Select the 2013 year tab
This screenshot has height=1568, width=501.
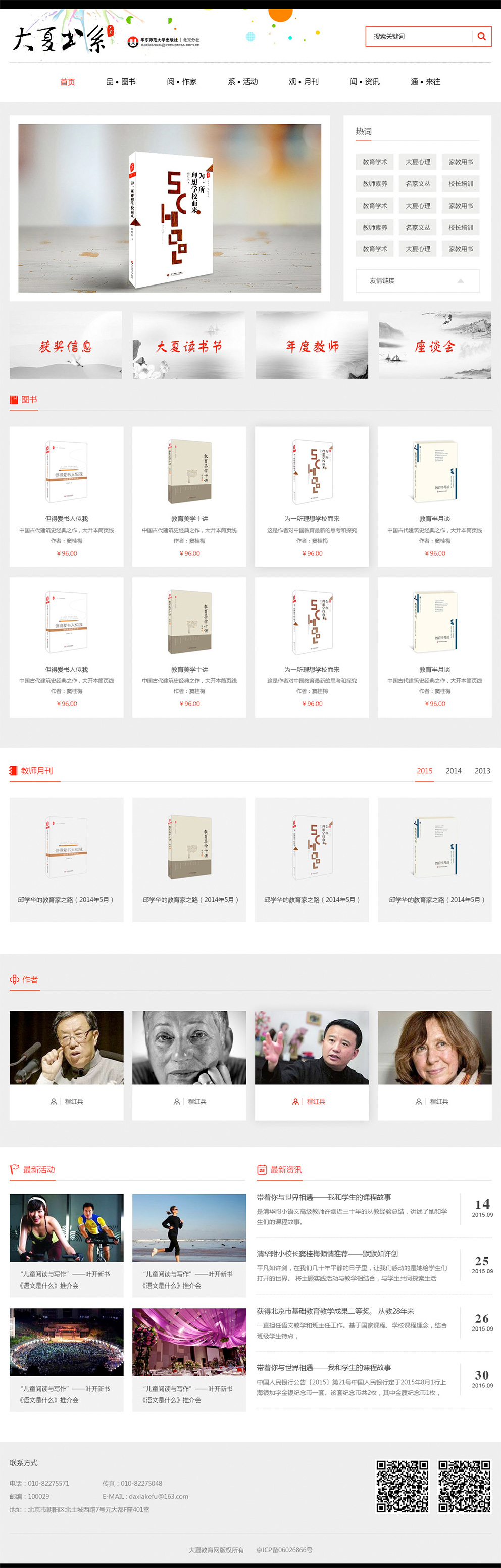(482, 771)
